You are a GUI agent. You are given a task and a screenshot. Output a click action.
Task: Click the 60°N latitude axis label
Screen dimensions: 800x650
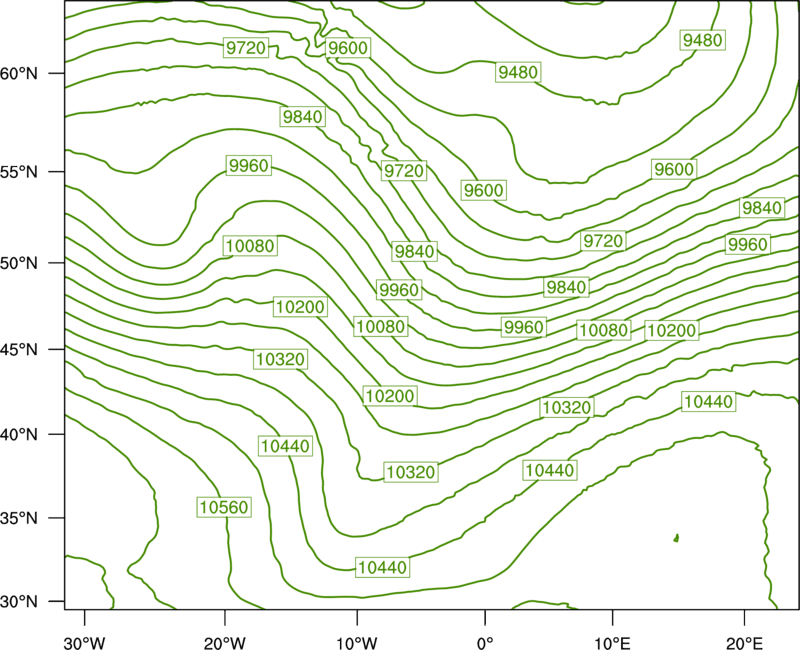click(19, 74)
